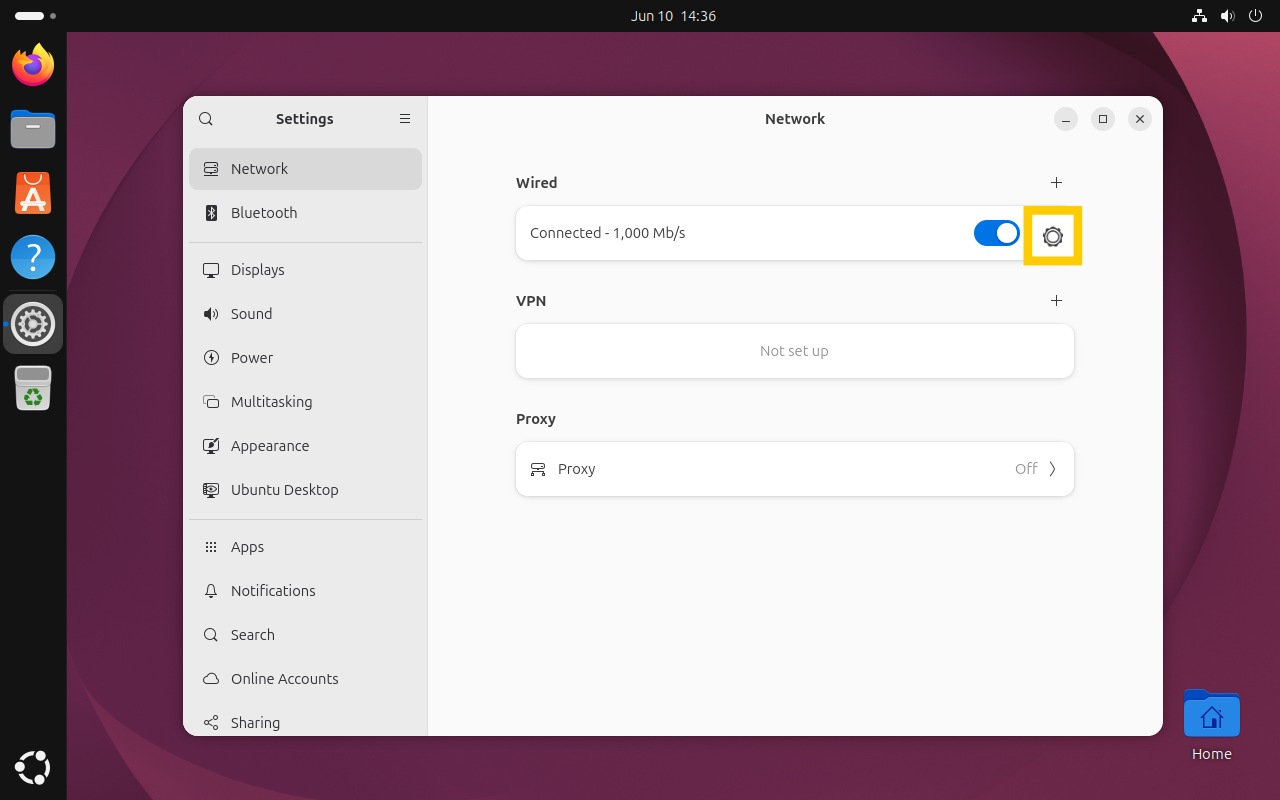Screen dimensions: 1280x800
Task: Click the volume icon in top bar
Action: click(x=1228, y=16)
